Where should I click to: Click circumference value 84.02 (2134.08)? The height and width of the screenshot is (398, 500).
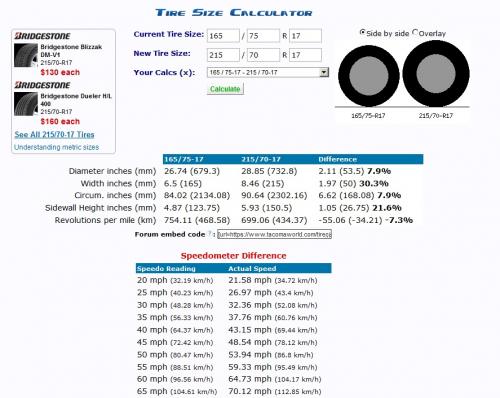(x=197, y=195)
